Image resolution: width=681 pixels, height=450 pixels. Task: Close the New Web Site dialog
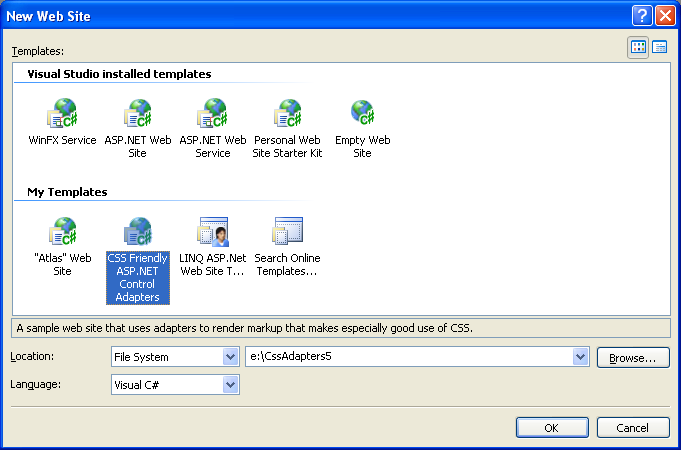point(665,16)
